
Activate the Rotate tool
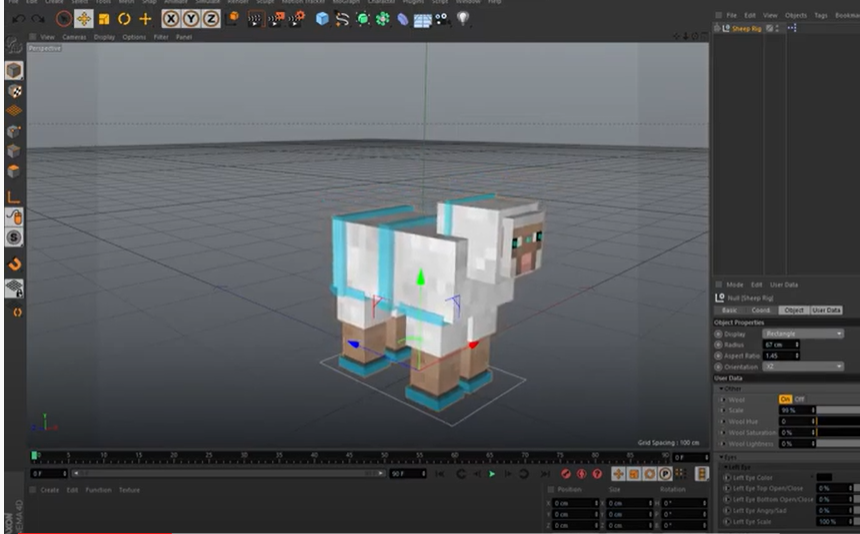(124, 19)
